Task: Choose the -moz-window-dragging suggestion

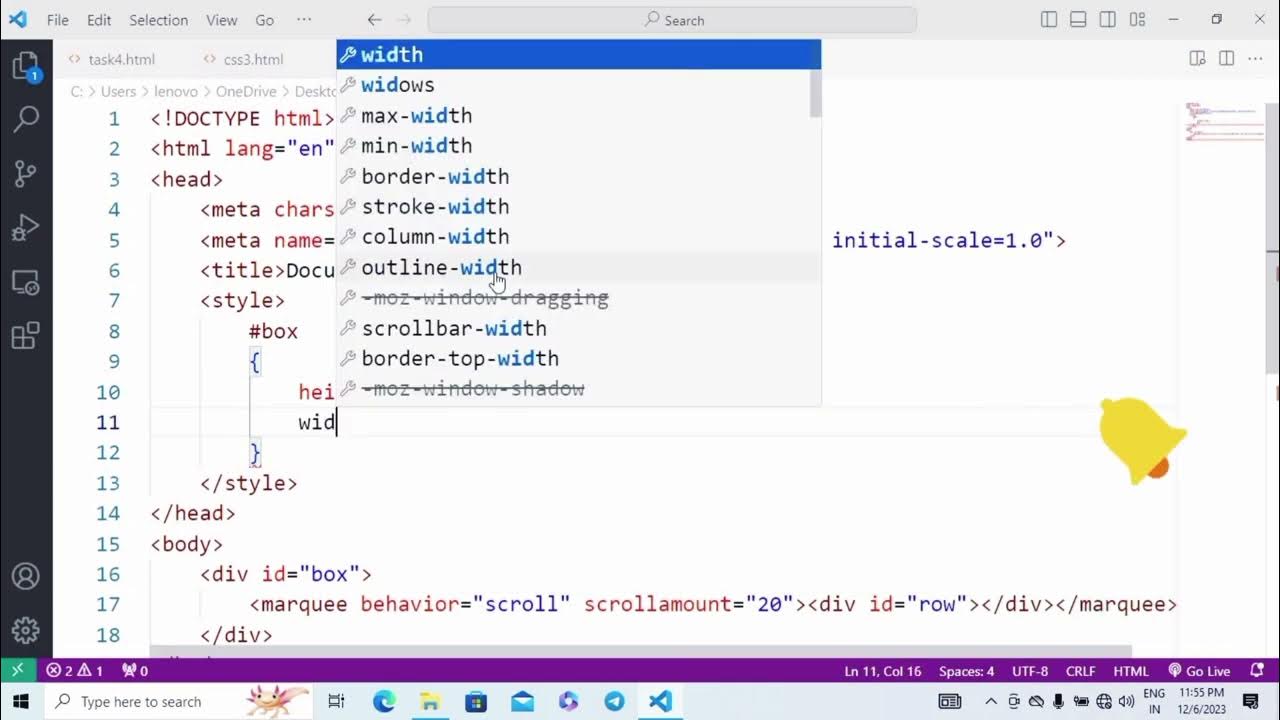Action: tap(578, 298)
